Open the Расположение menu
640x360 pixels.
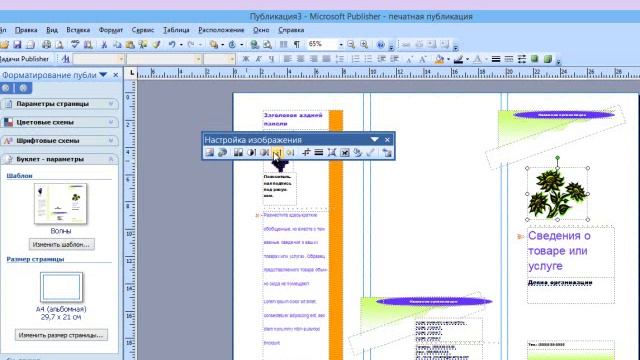(x=221, y=30)
